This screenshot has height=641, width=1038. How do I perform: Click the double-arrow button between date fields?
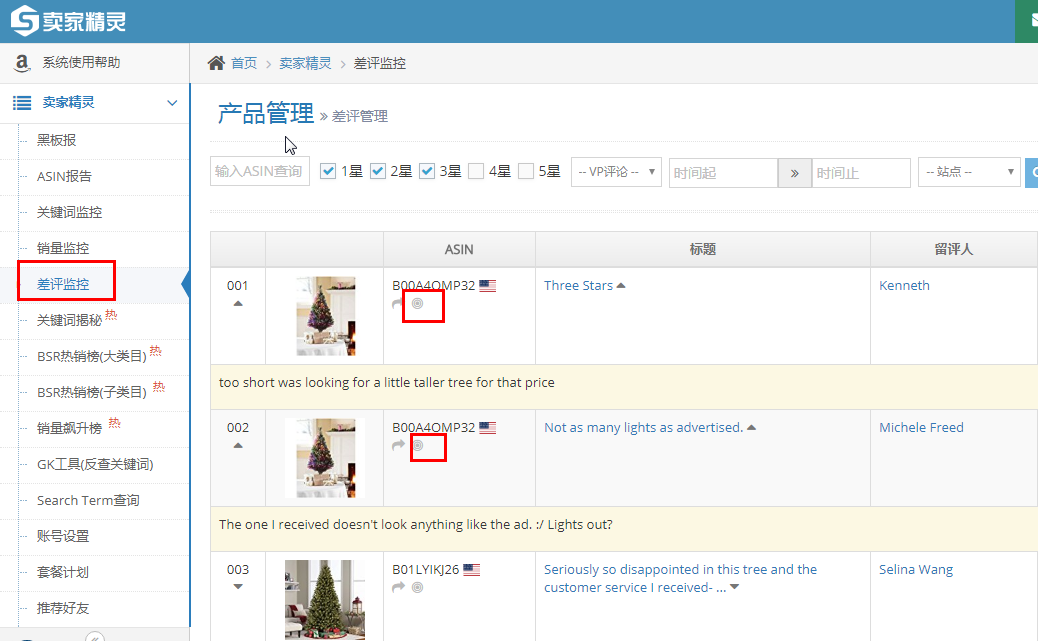click(794, 173)
